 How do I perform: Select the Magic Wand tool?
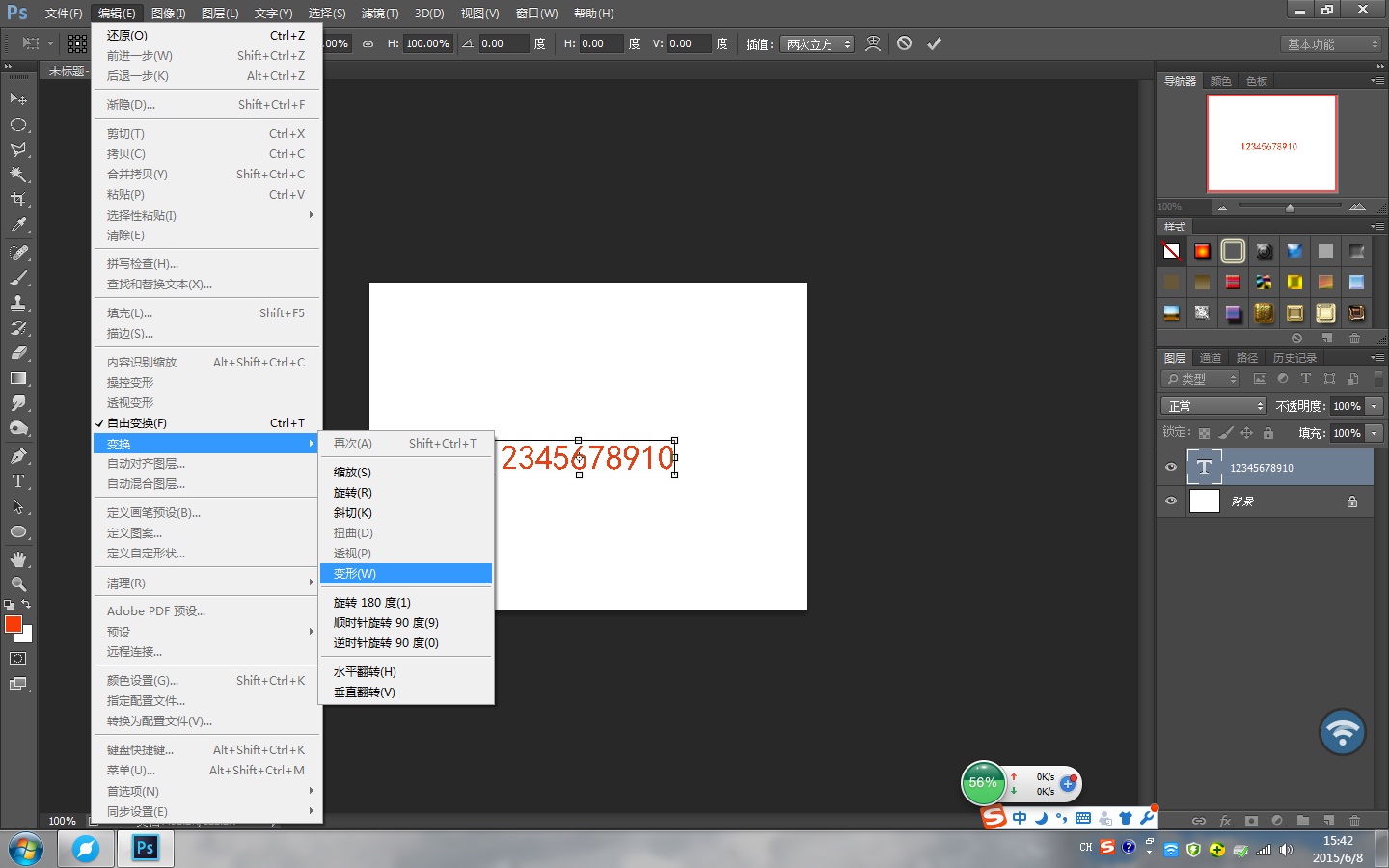18,175
